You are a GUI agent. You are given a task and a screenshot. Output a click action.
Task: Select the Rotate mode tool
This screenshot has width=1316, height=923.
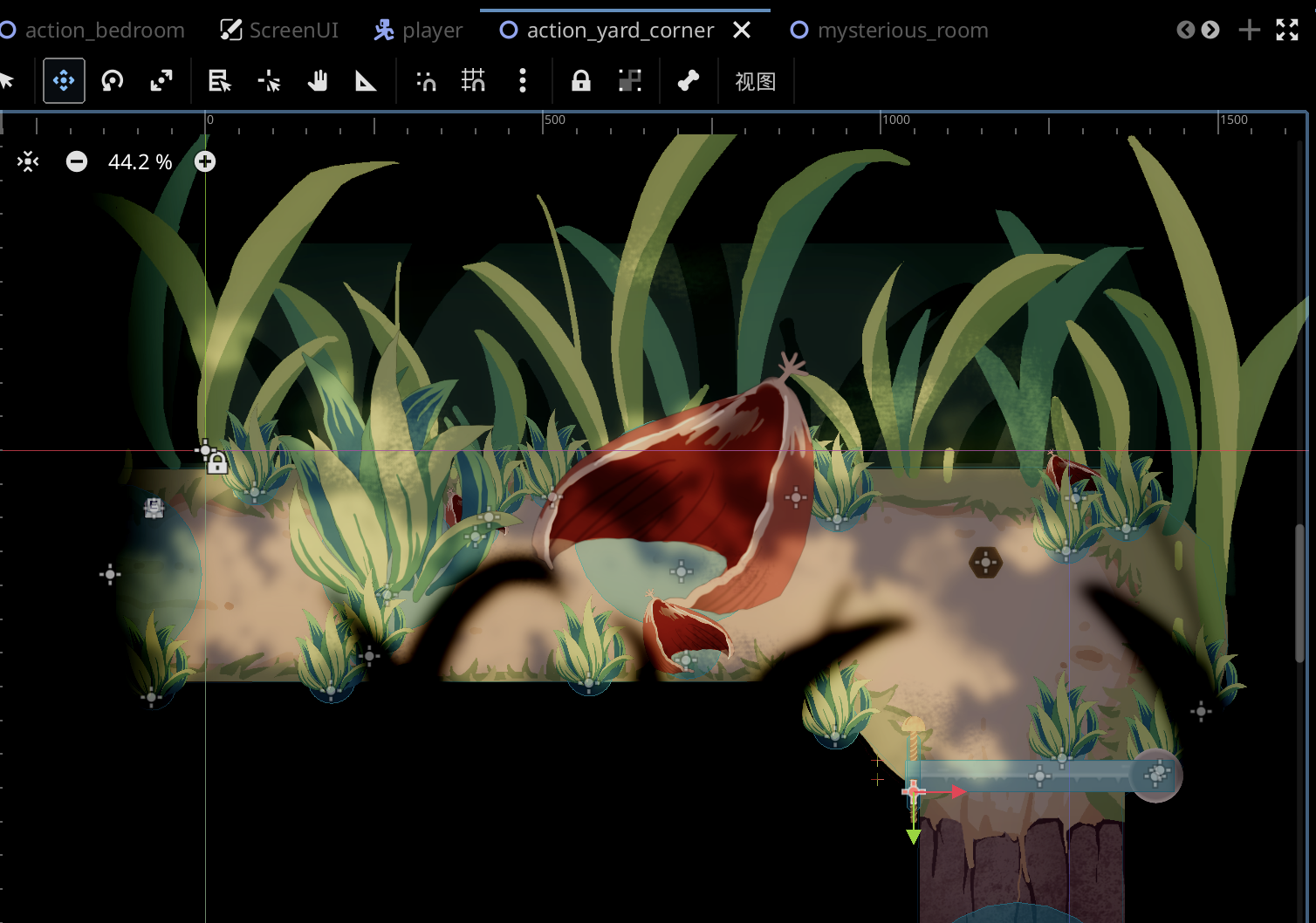click(x=113, y=81)
